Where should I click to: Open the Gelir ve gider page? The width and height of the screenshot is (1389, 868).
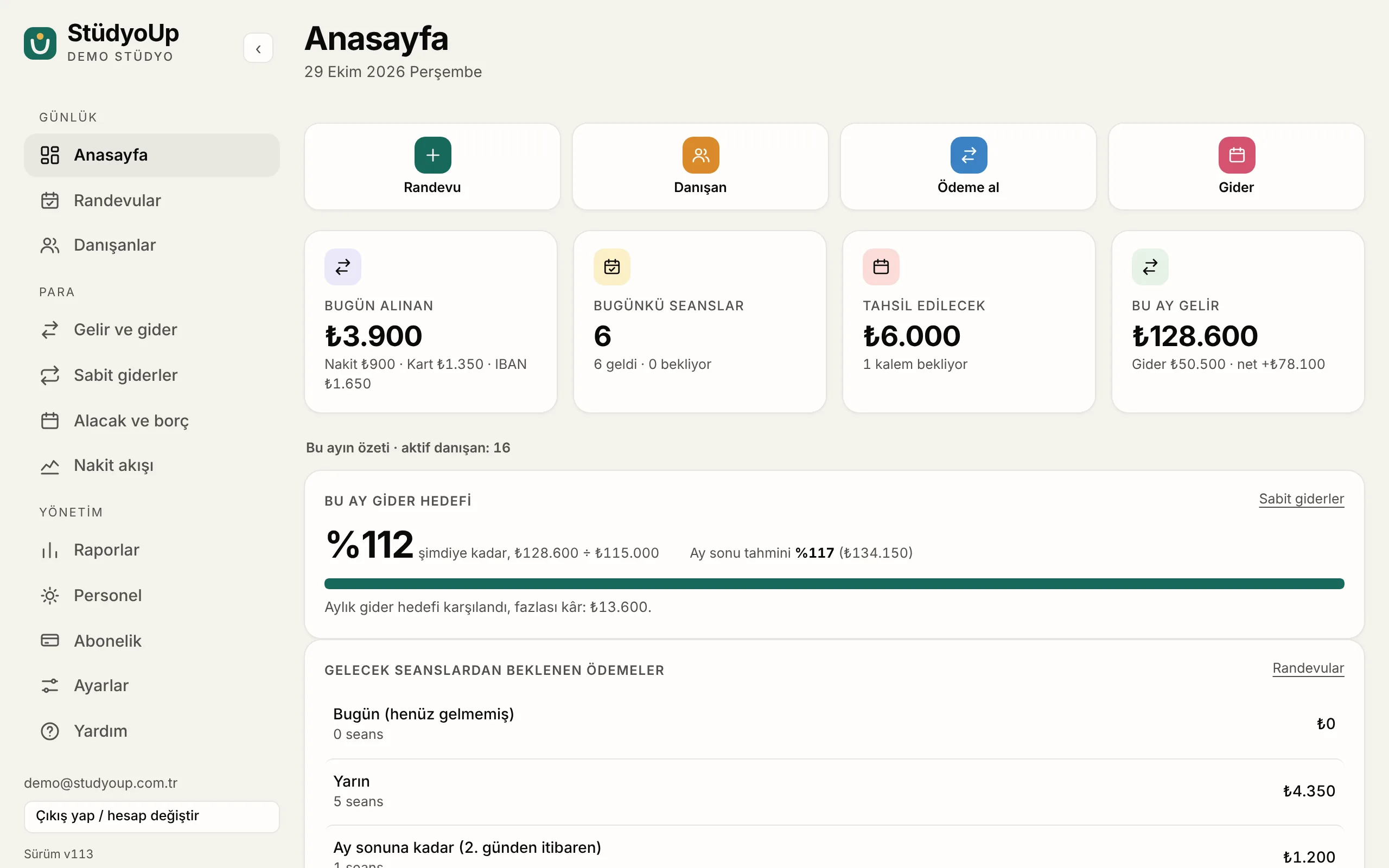(151, 329)
